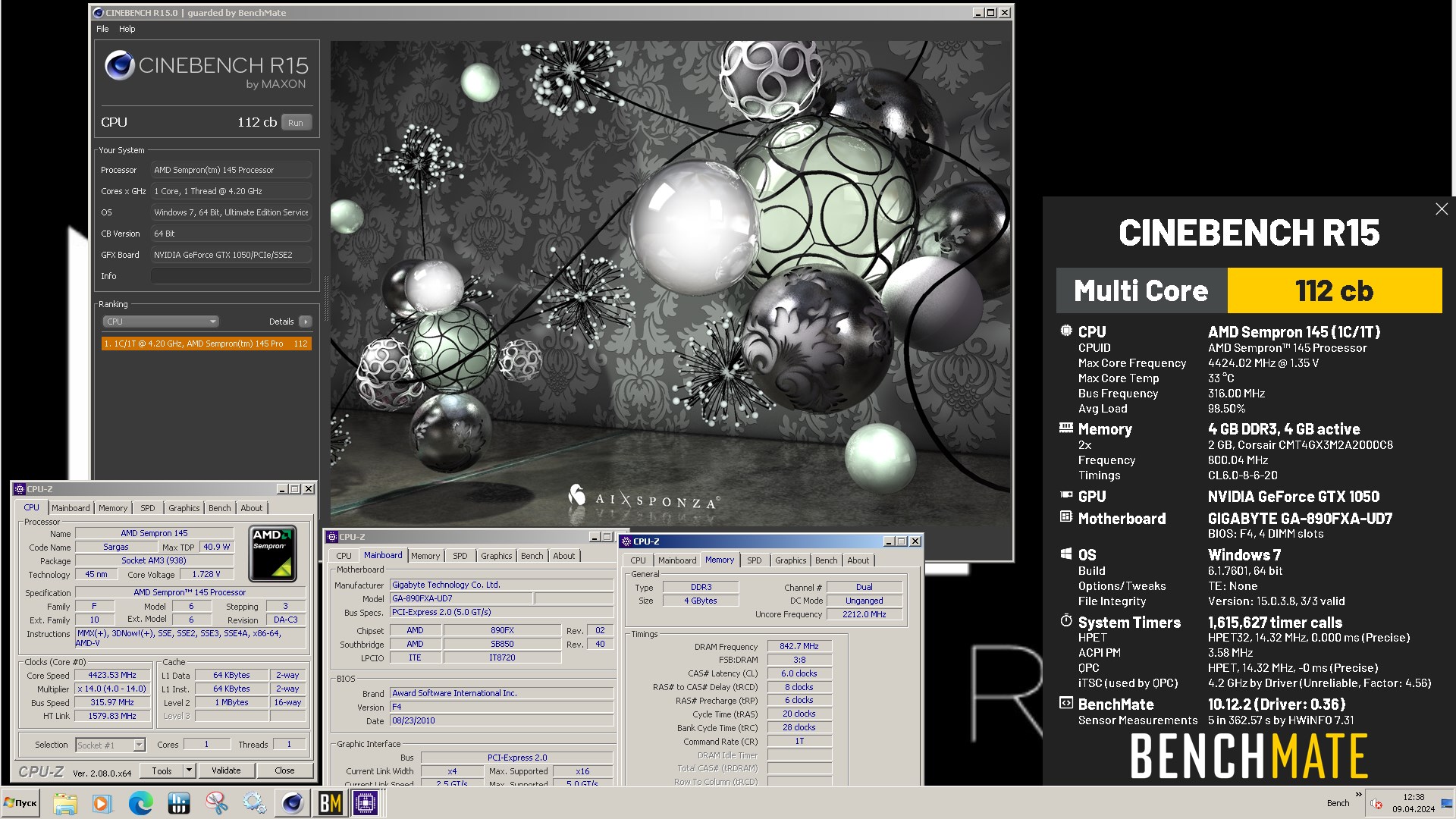Switch to CPU tab in middle CPU-Z window
Image resolution: width=1456 pixels, height=819 pixels.
(x=344, y=556)
